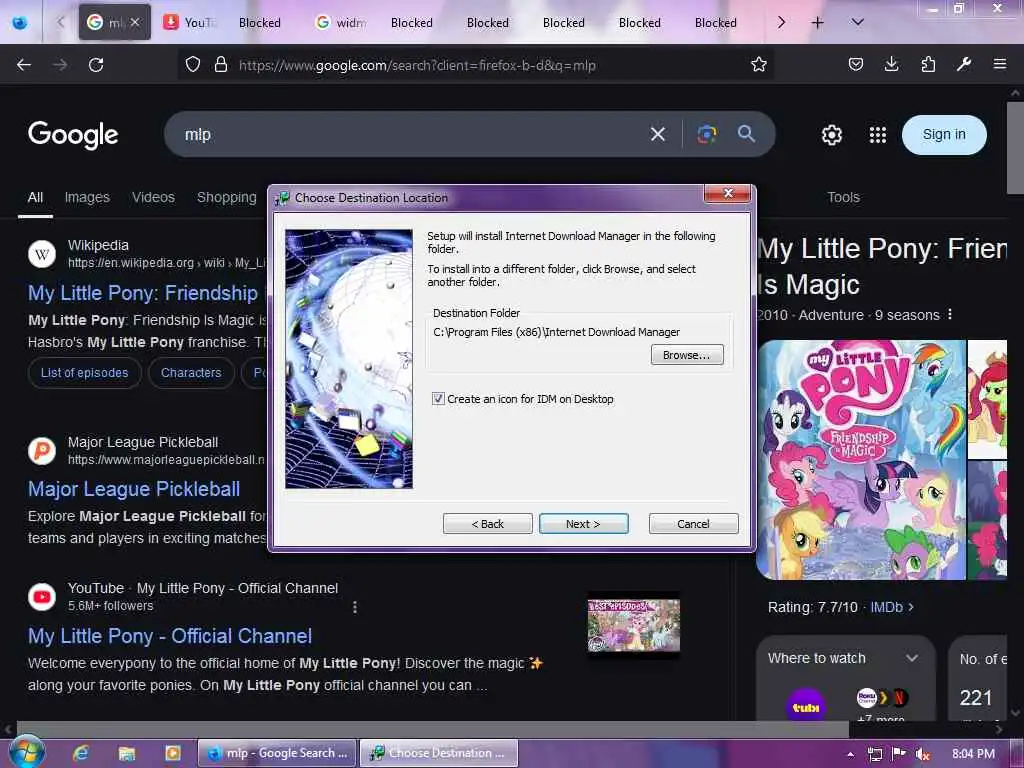Open the media player taskbar icon
Viewport: 1024px width, 768px height.
click(x=172, y=753)
